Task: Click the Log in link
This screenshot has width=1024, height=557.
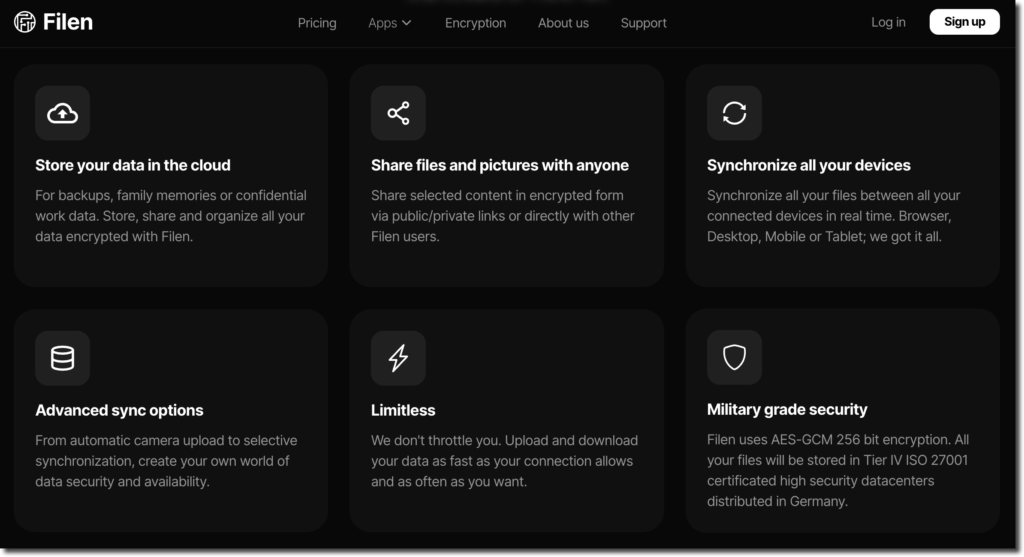Action: tap(888, 22)
